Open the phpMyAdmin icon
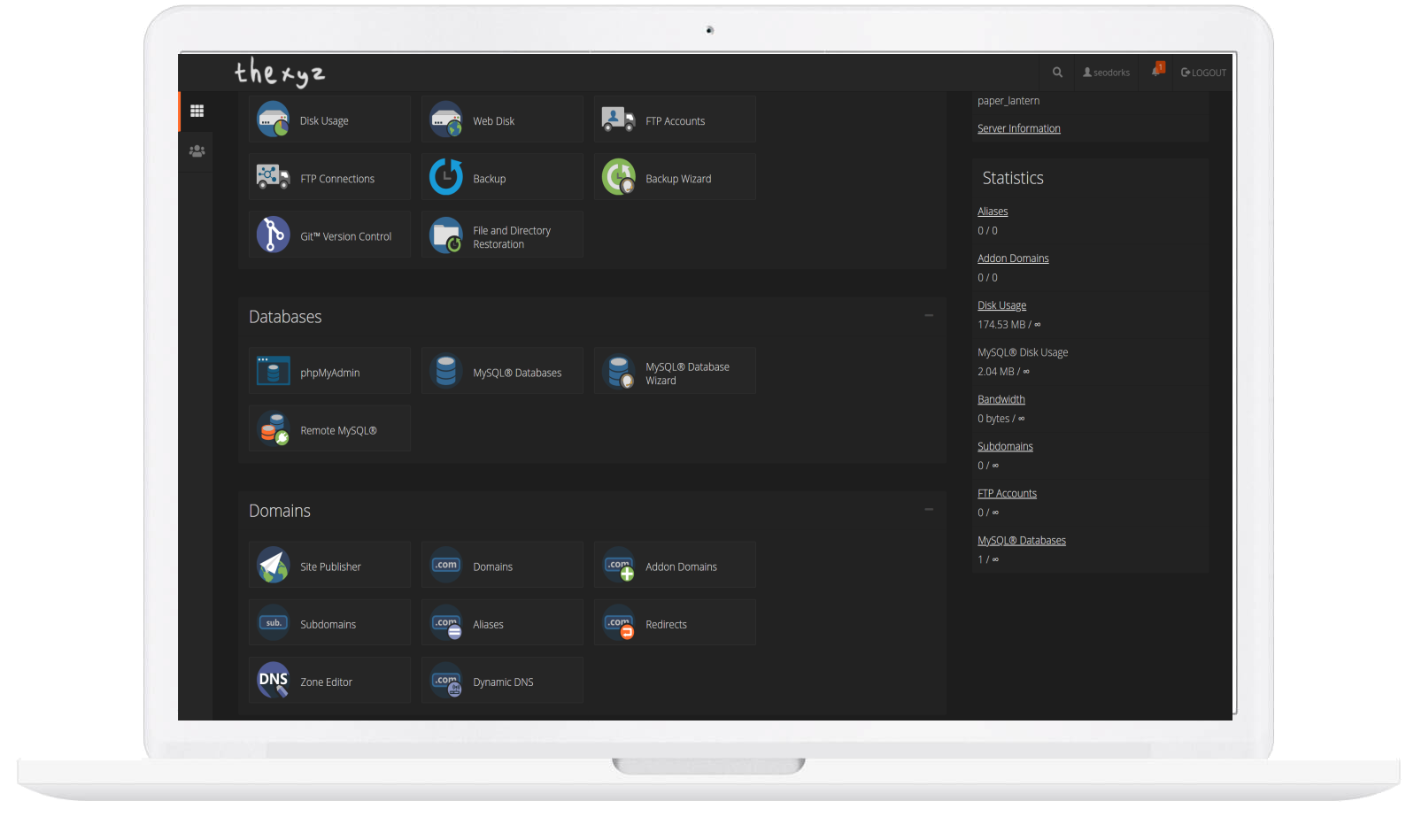The width and height of the screenshot is (1414, 840). pos(274,372)
